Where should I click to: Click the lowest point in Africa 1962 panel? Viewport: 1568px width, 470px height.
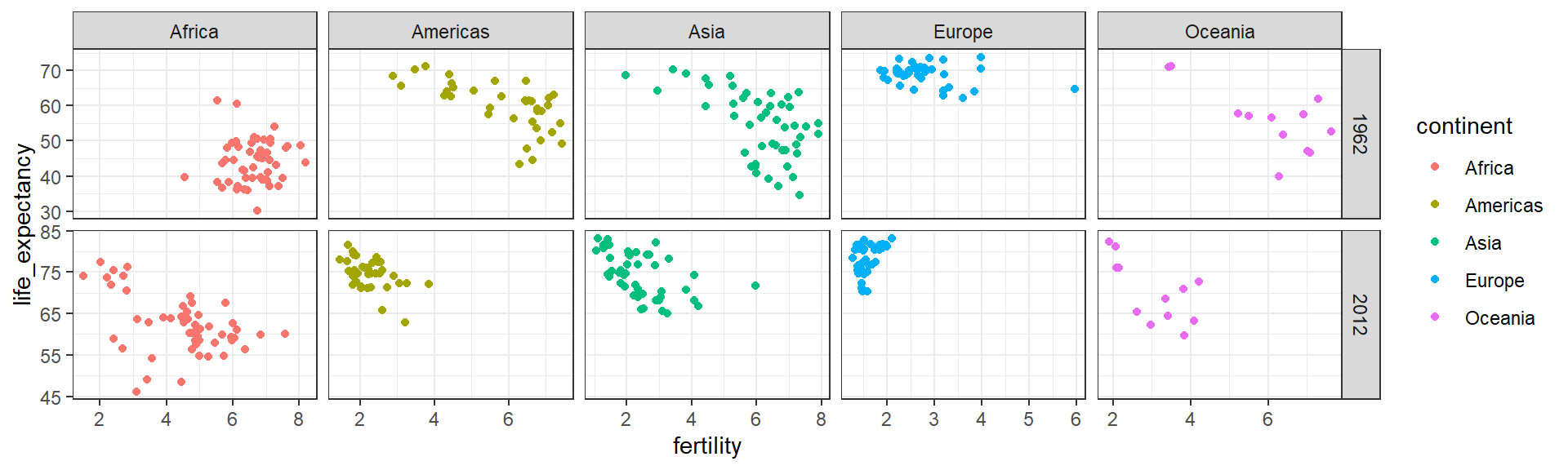tap(257, 211)
